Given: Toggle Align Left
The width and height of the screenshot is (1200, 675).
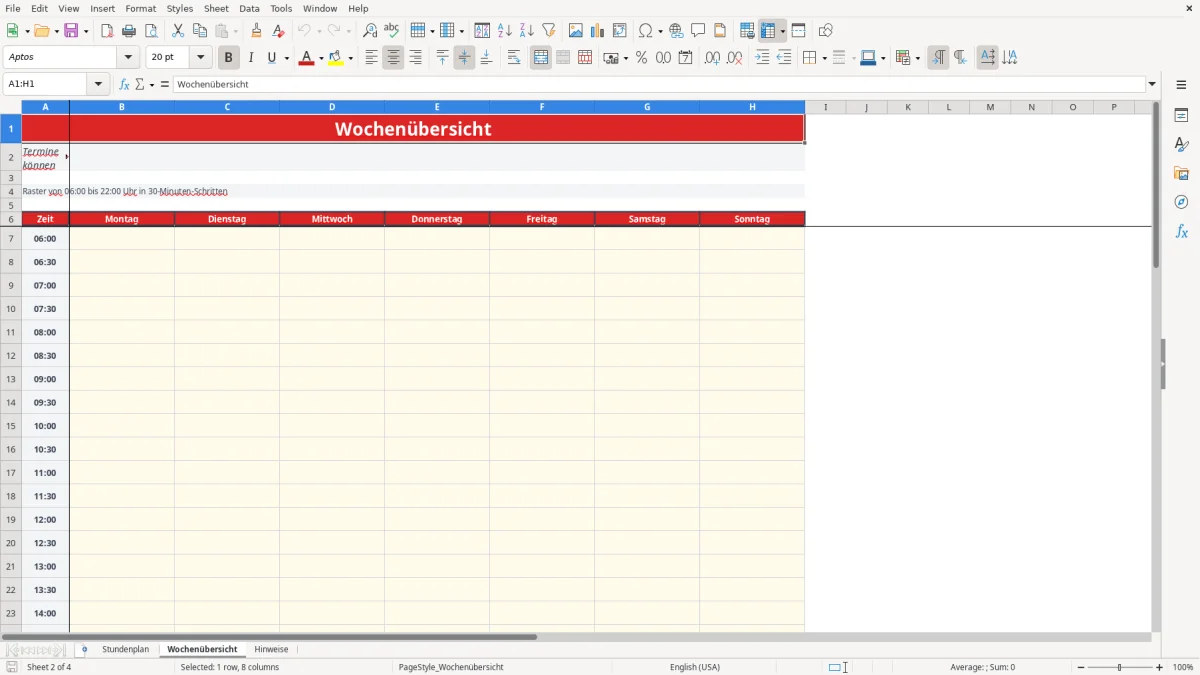Looking at the screenshot, I should coord(371,58).
